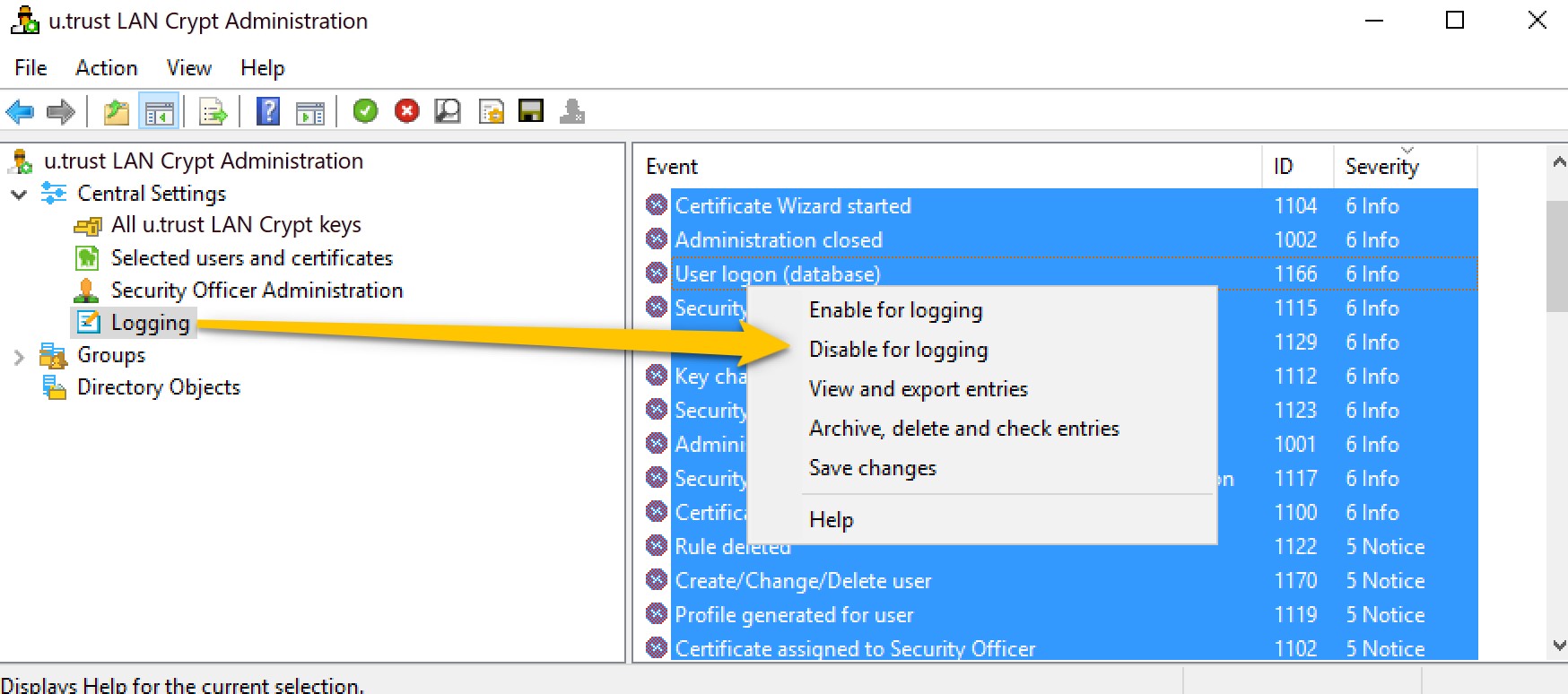Click the Export List toolbar icon
Viewport: 1568px width, 694px height.
coord(213,112)
